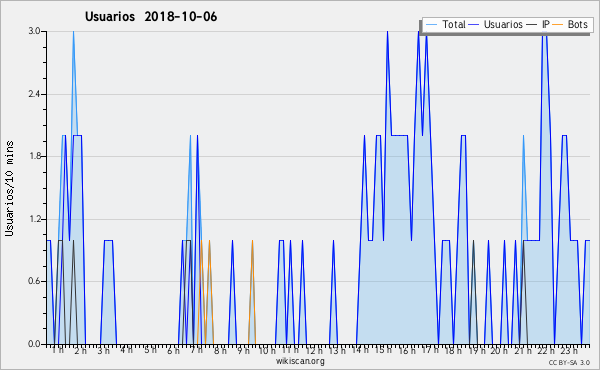Click the '2 h' x-axis label
Screen dimensions: 600x370
[x=80, y=350]
